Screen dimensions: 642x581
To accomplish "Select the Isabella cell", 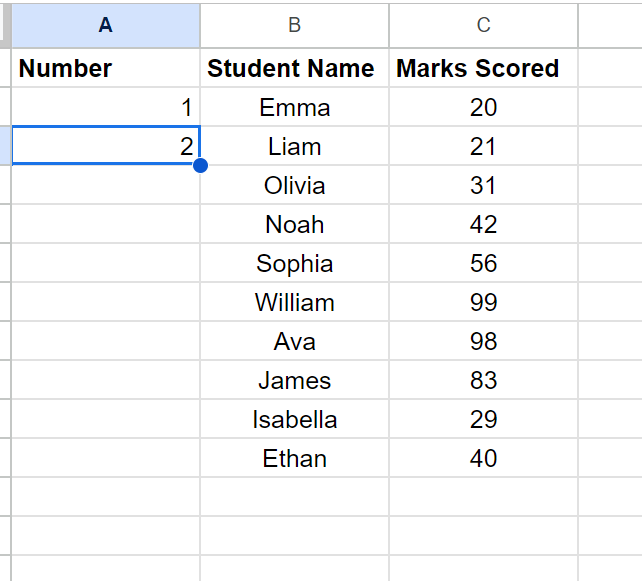I will click(294, 420).
